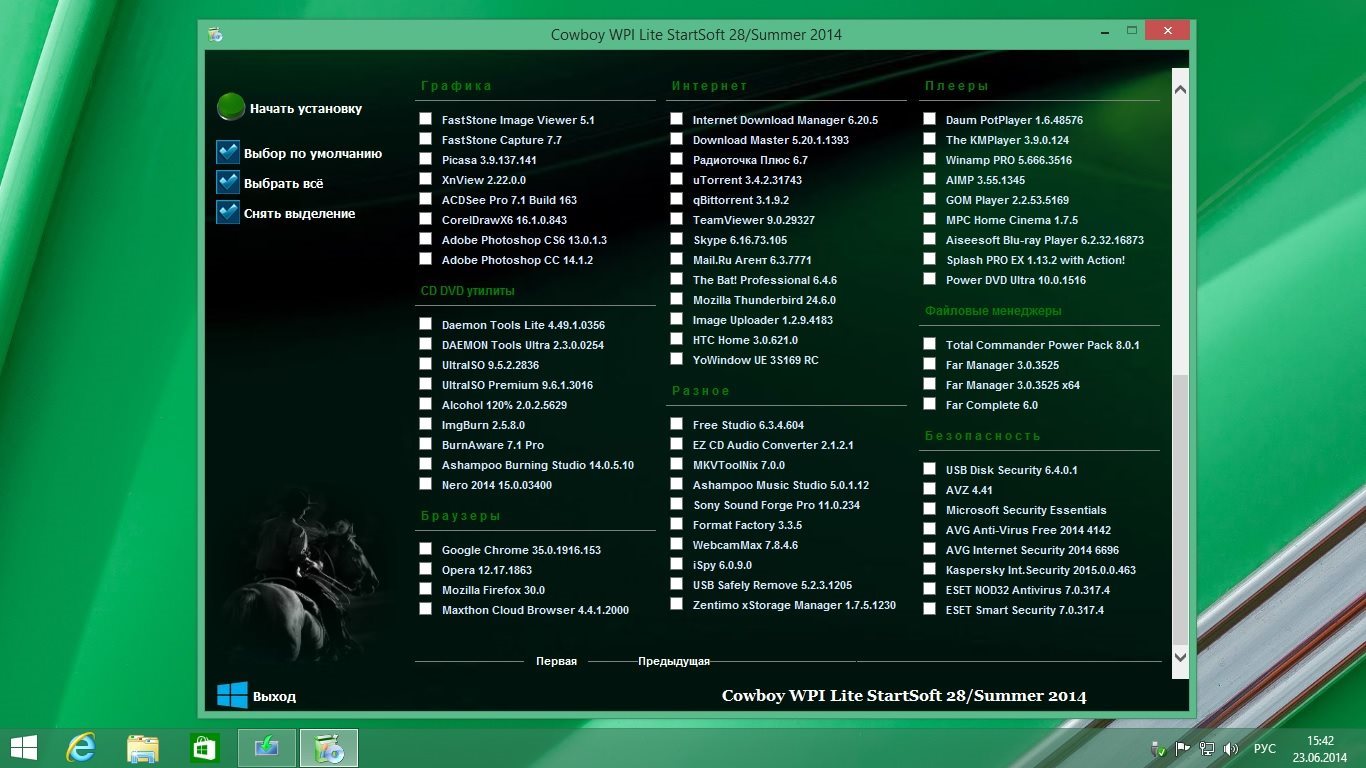Open Windows Store from the taskbar
This screenshot has height=768, width=1366.
(x=204, y=748)
